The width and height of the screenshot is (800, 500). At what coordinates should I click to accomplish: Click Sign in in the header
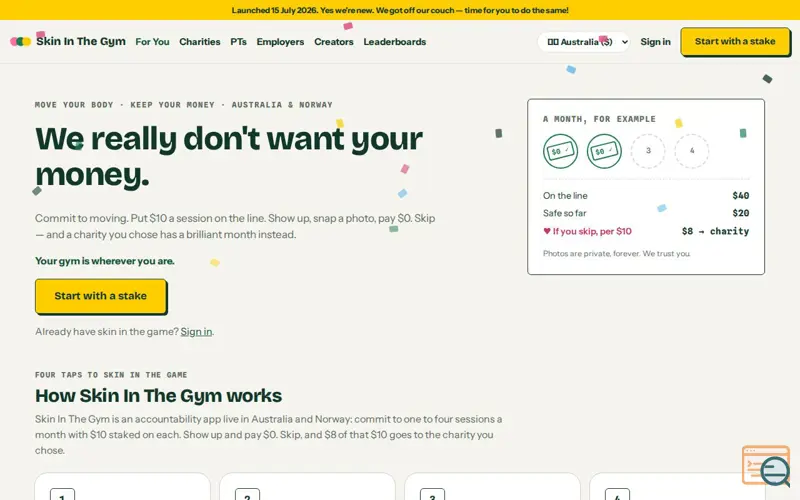[655, 42]
